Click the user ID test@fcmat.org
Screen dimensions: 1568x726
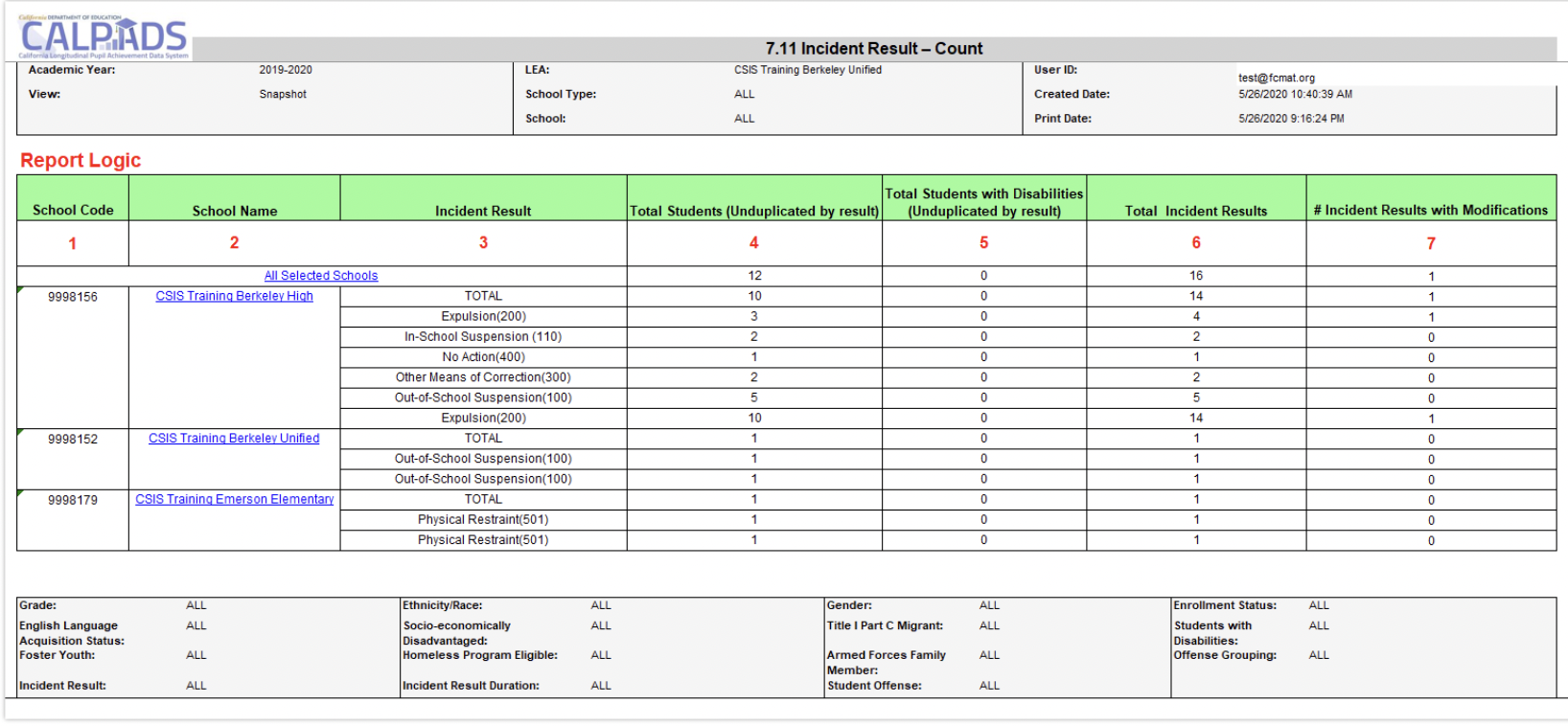coord(1277,78)
